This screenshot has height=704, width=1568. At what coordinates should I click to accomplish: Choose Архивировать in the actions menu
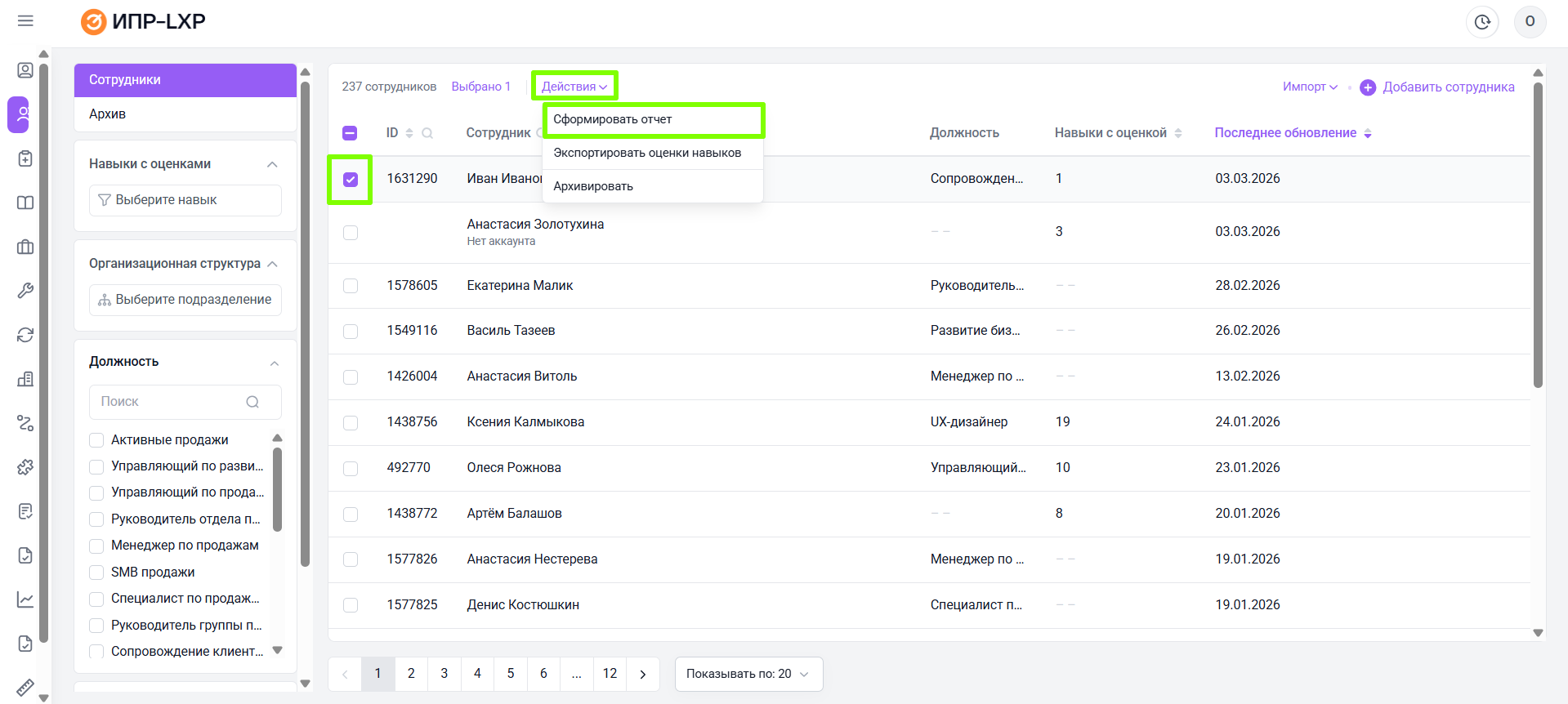point(593,186)
